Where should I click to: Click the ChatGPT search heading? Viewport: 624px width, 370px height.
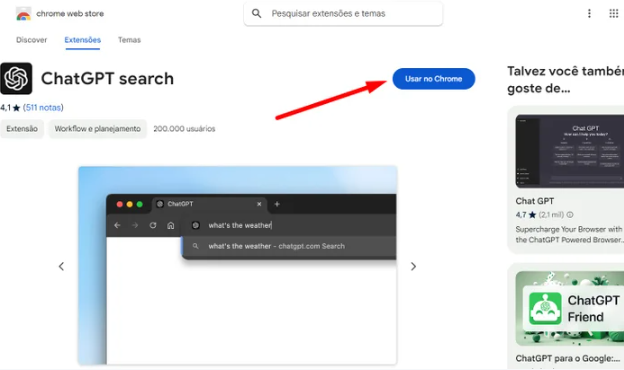[x=107, y=78]
